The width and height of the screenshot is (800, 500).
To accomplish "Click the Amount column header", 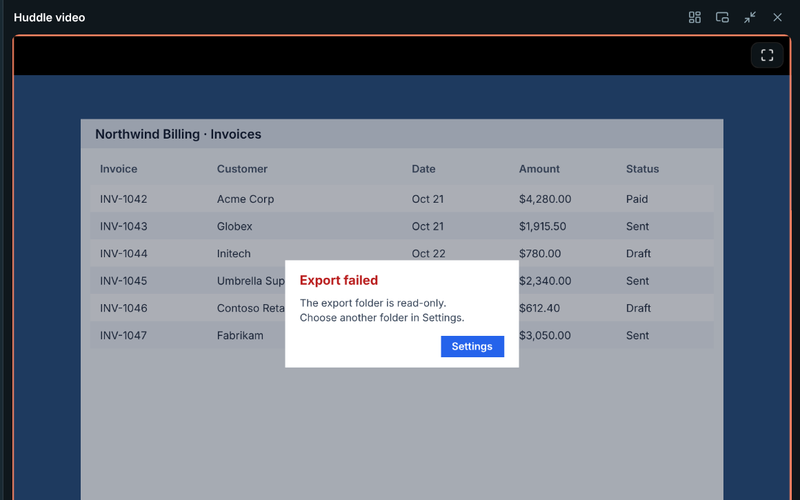I will [539, 169].
